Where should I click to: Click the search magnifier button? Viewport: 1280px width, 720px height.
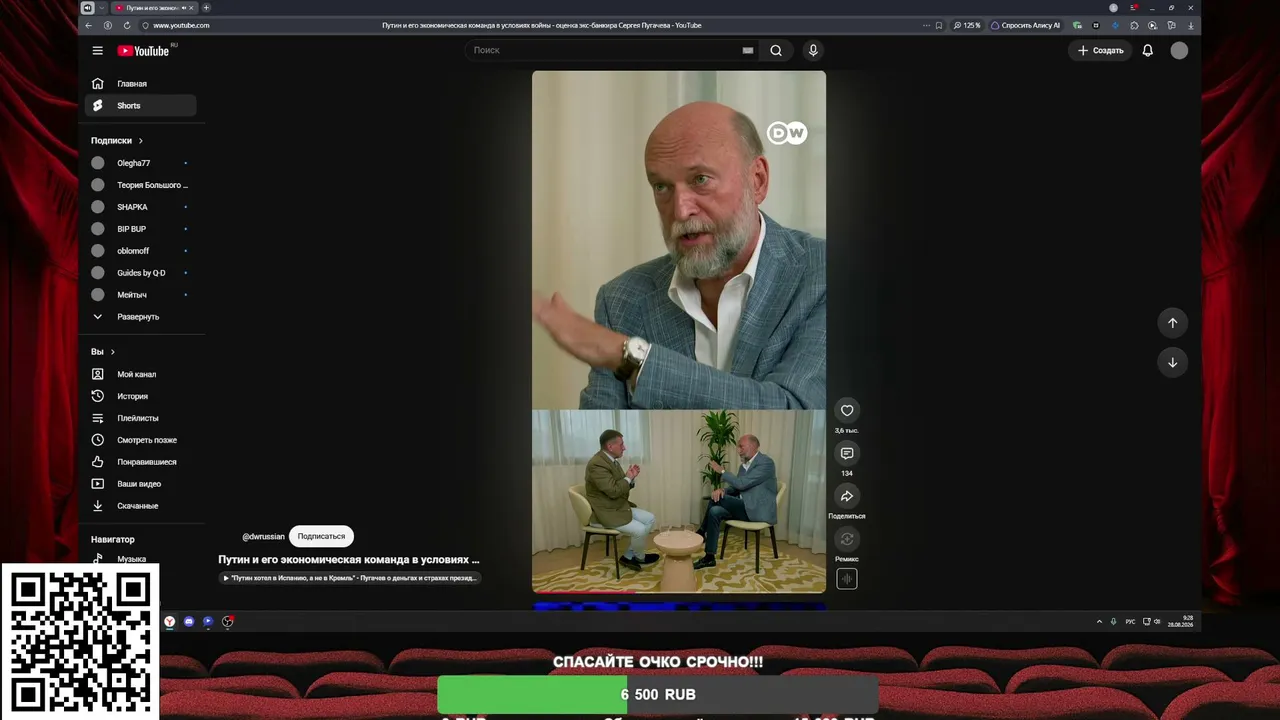point(776,50)
